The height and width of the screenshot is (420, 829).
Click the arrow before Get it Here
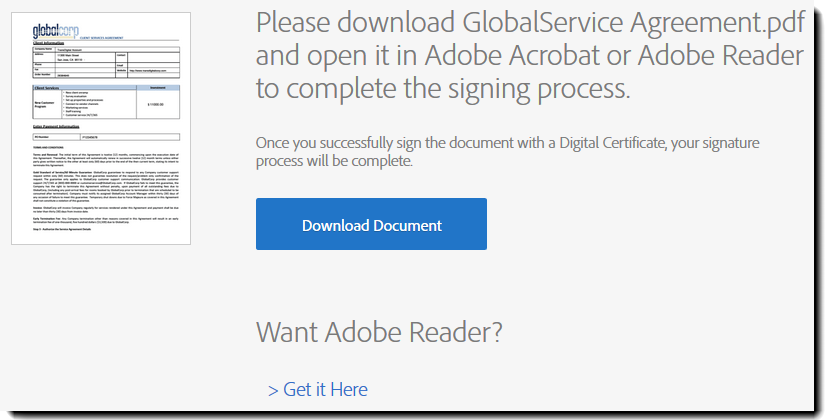[x=273, y=389]
